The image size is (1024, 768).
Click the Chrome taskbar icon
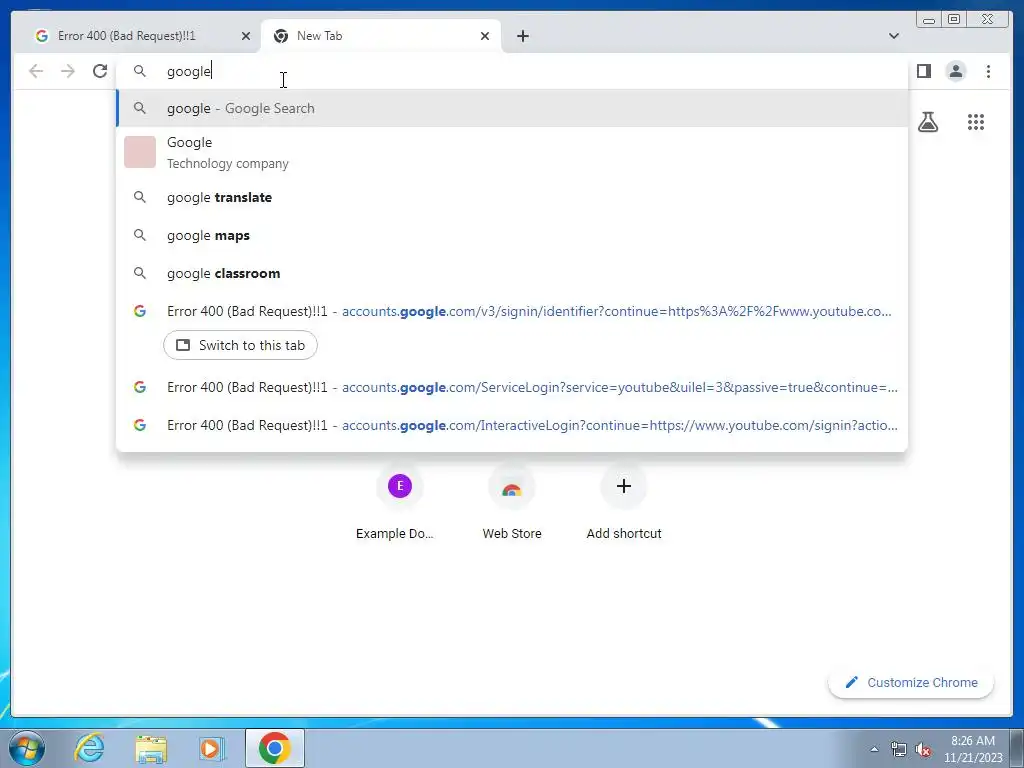[x=275, y=748]
